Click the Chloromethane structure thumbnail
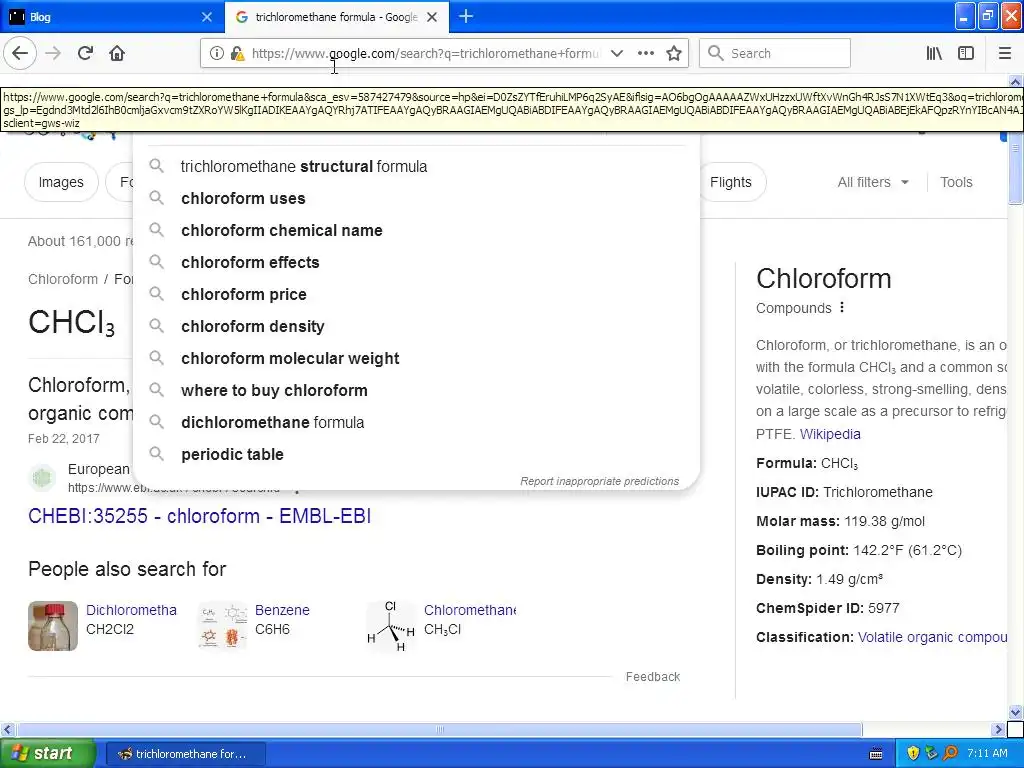The image size is (1024, 768). (391, 626)
